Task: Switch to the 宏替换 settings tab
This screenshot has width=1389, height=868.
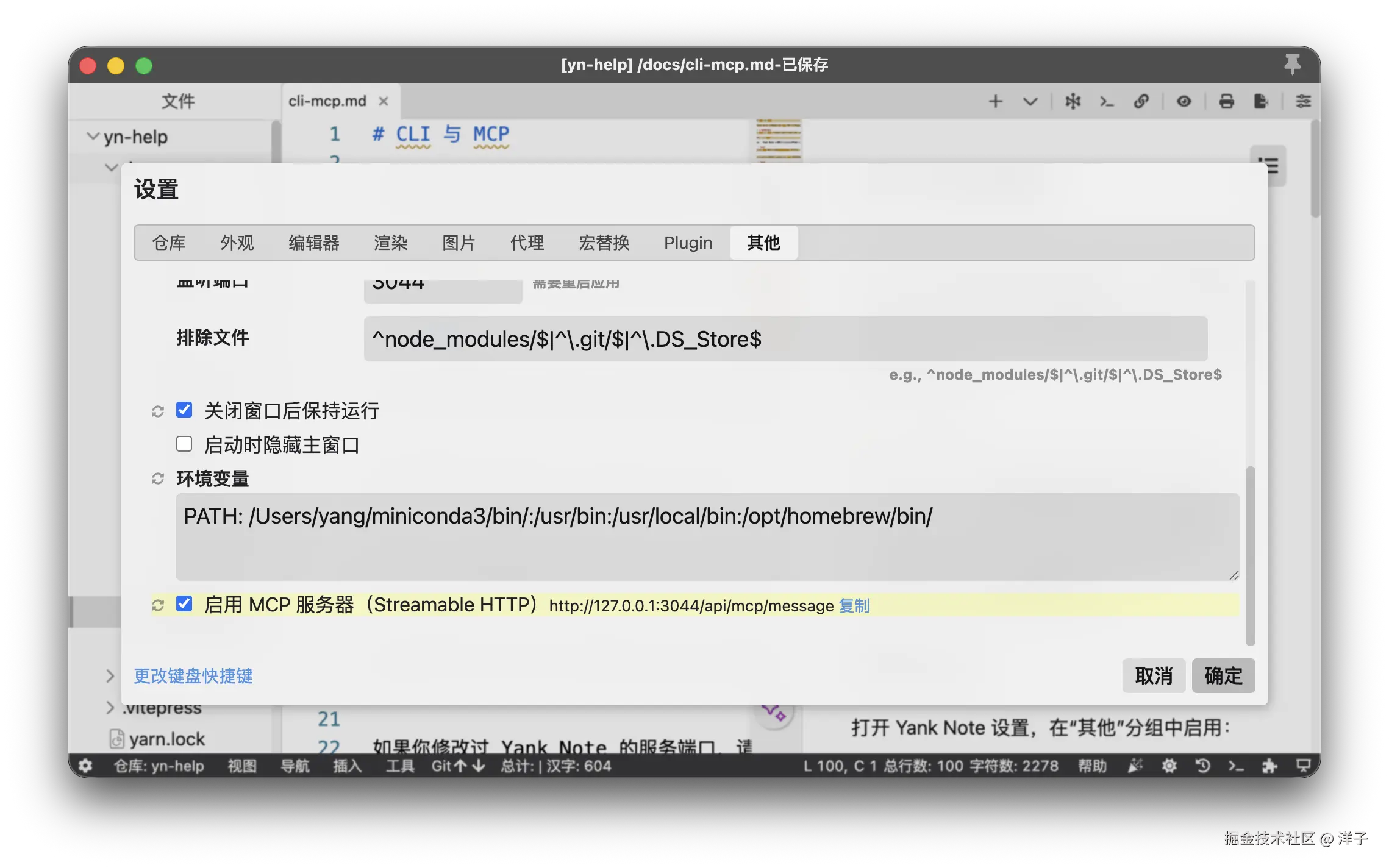Action: 604,243
